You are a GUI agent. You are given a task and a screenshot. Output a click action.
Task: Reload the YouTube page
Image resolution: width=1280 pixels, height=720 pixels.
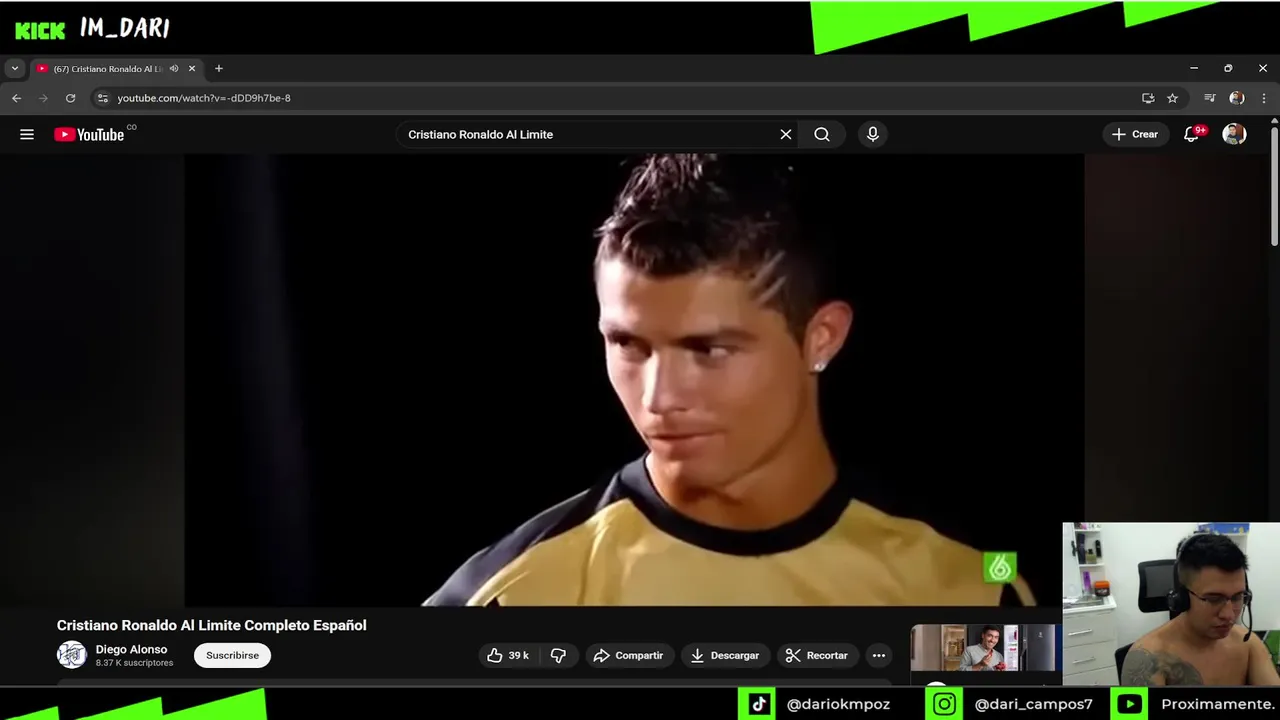point(70,98)
